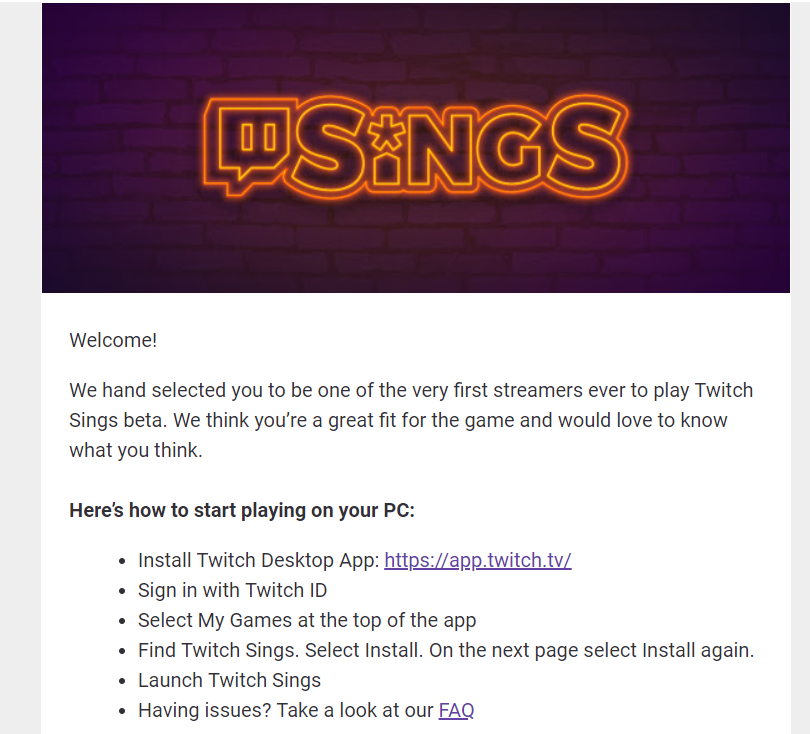Click the 'Sign in with Twitch ID' step
Screen dimensions: 810x734
click(232, 590)
